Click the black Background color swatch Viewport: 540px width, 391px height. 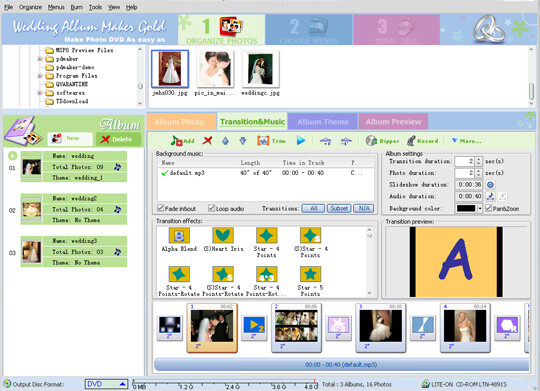466,208
